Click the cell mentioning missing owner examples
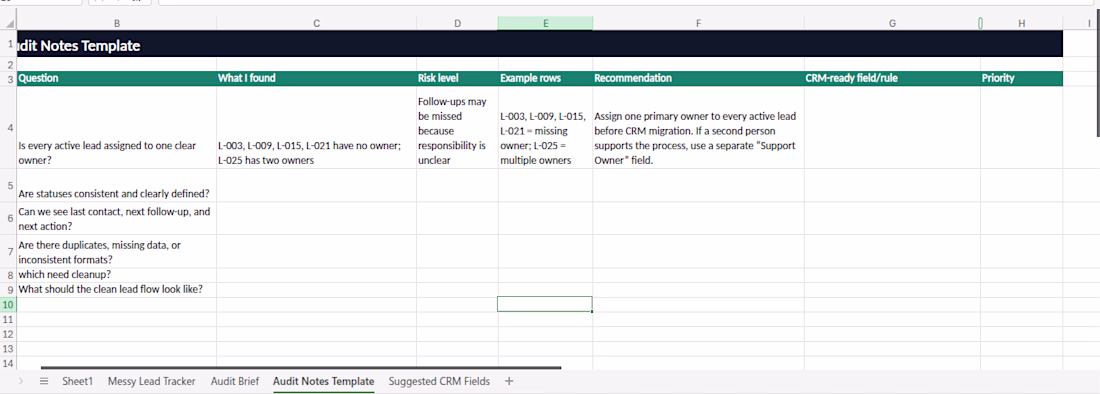 545,128
